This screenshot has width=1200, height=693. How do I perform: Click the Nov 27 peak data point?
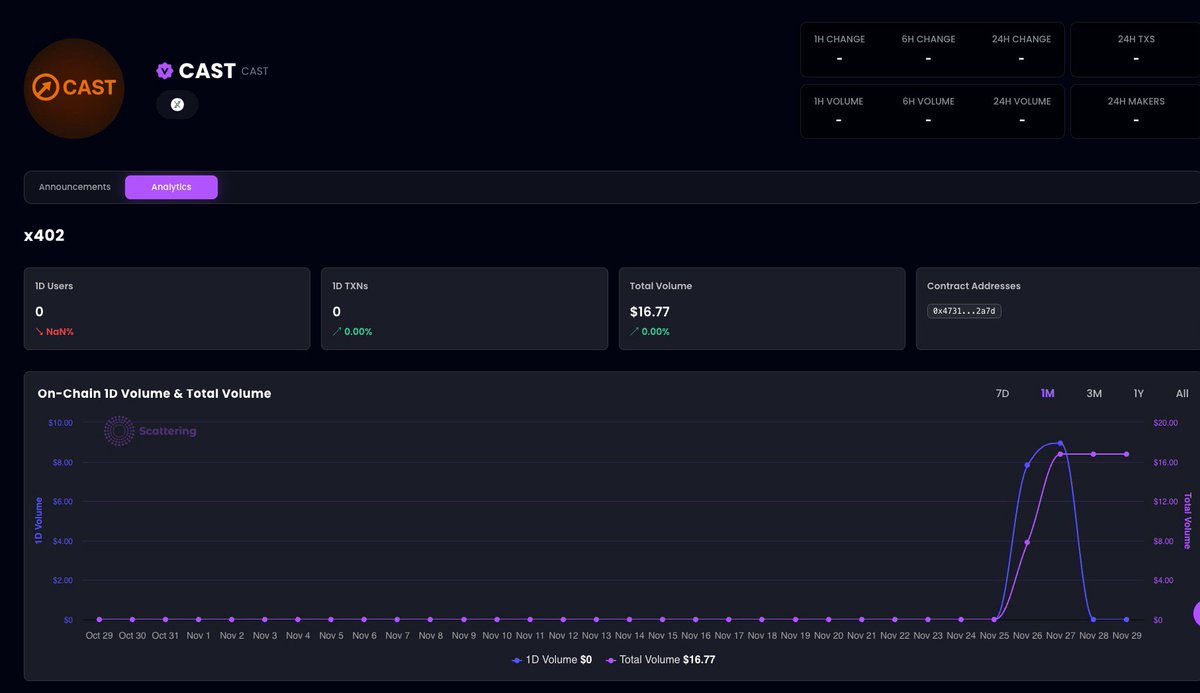pyautogui.click(x=1060, y=443)
